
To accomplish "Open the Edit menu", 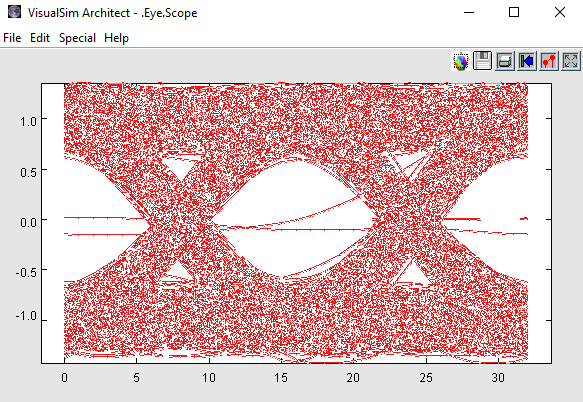I will coord(40,38).
